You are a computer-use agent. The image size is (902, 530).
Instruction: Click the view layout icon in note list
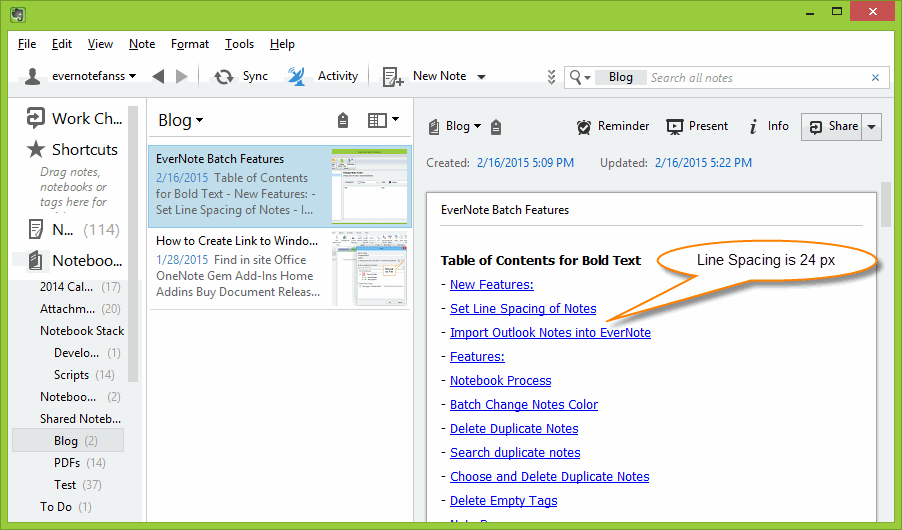(x=377, y=120)
